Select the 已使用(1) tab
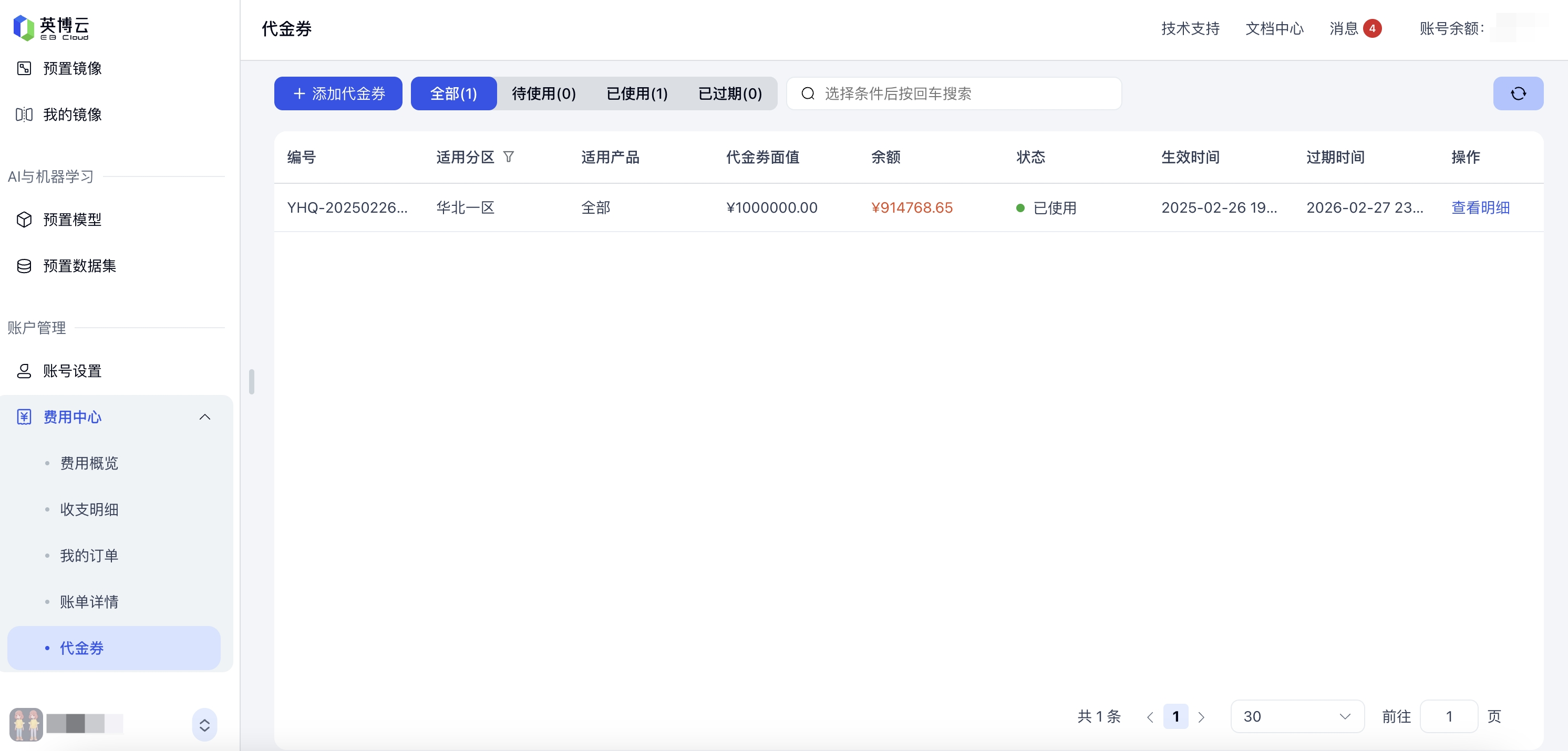The image size is (1568, 751). click(637, 93)
